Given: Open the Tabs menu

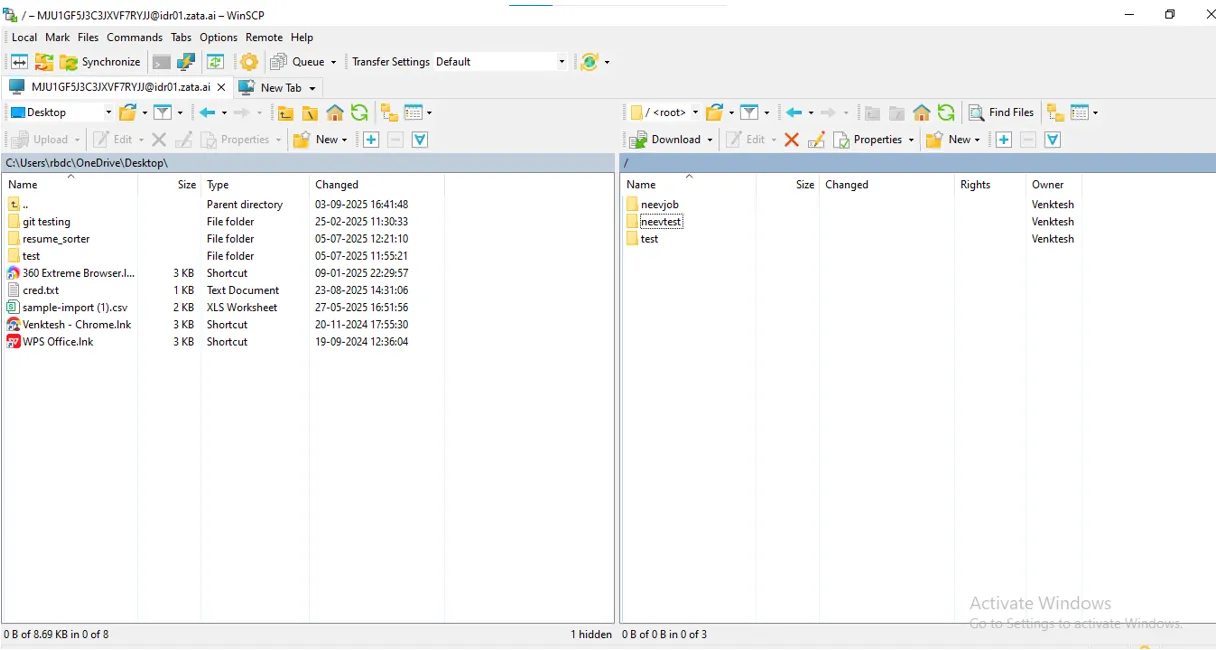Looking at the screenshot, I should click(181, 37).
